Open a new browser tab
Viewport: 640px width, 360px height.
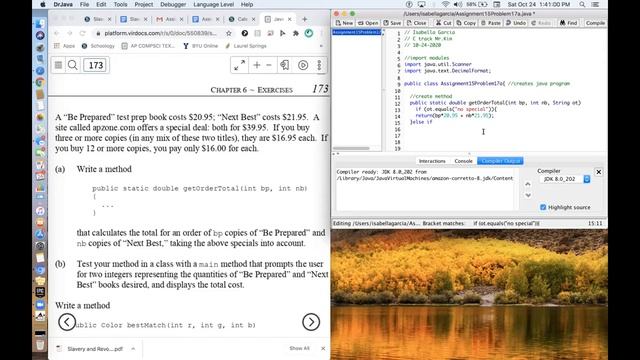click(x=304, y=19)
